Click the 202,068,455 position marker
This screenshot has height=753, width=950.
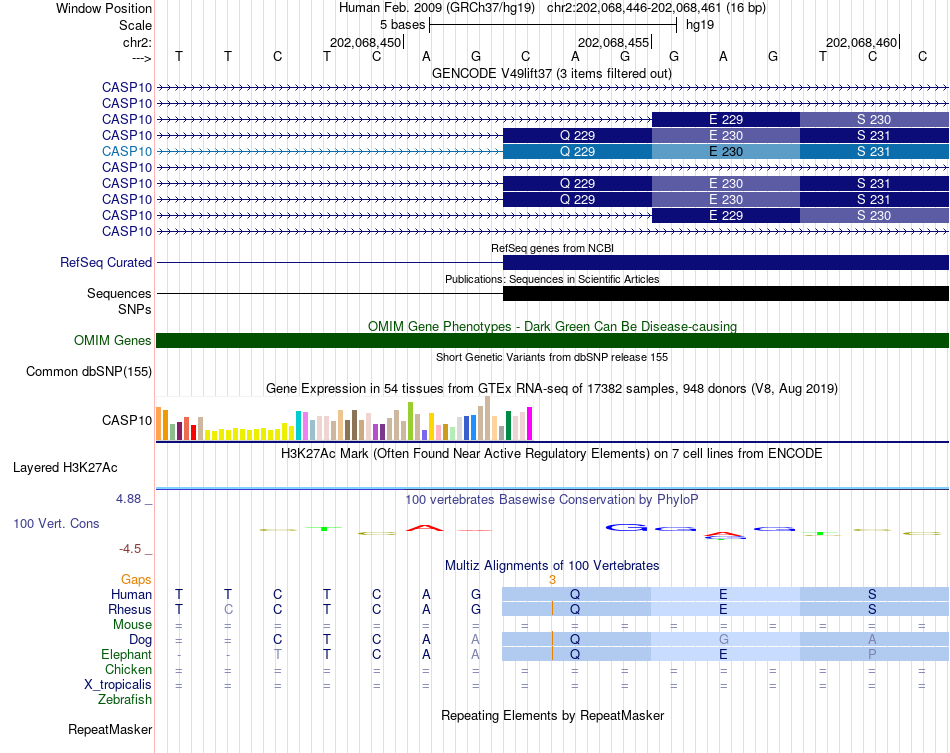[x=613, y=42]
